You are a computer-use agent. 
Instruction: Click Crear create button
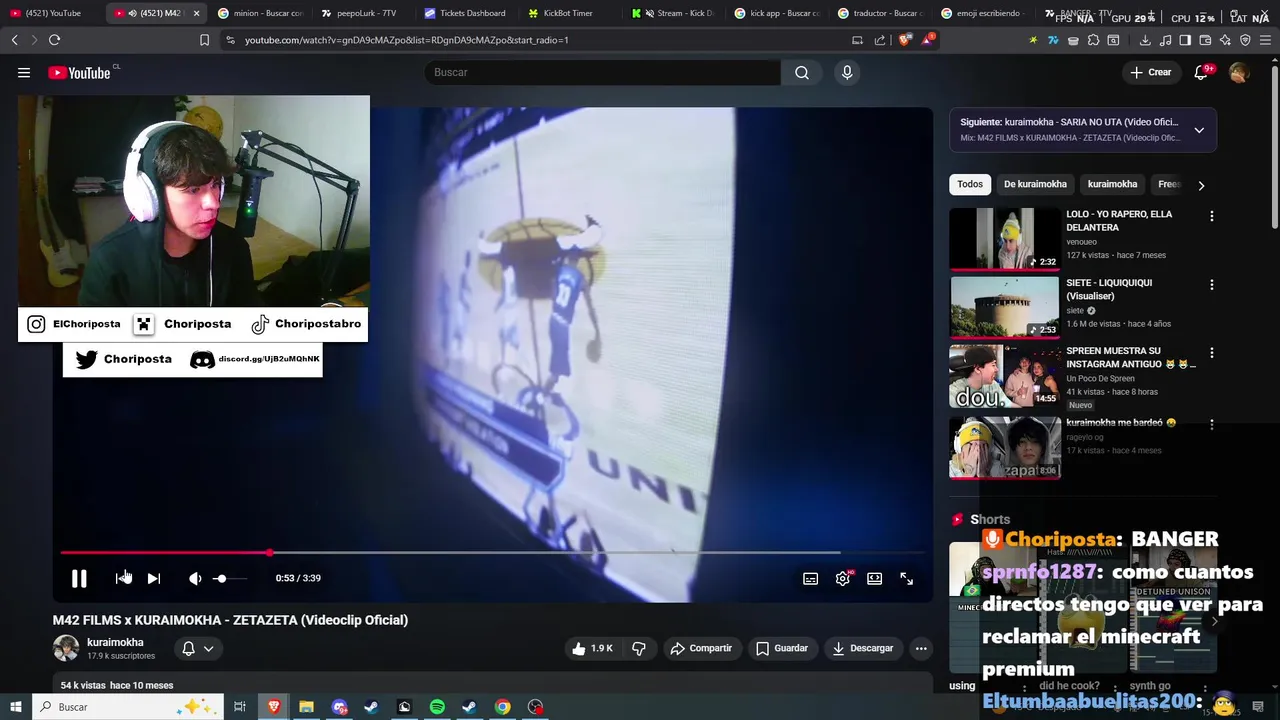pos(1151,72)
